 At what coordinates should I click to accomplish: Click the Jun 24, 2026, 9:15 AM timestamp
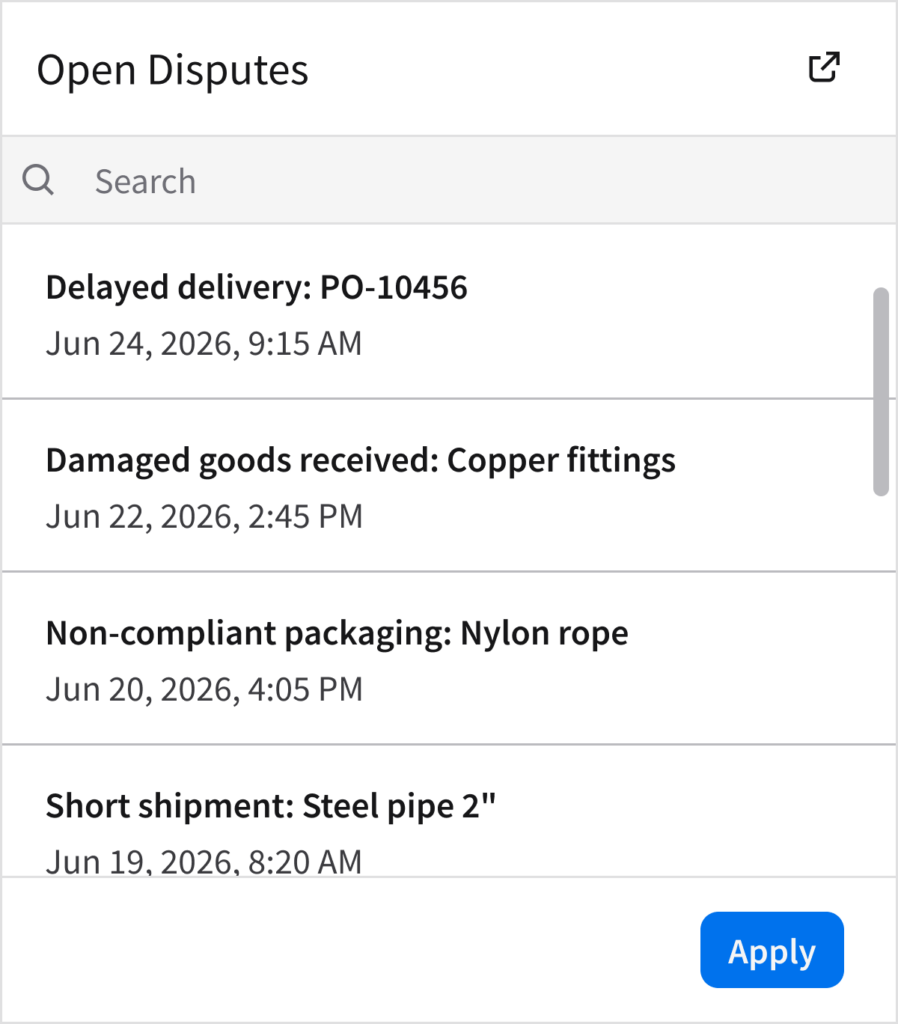[204, 344]
